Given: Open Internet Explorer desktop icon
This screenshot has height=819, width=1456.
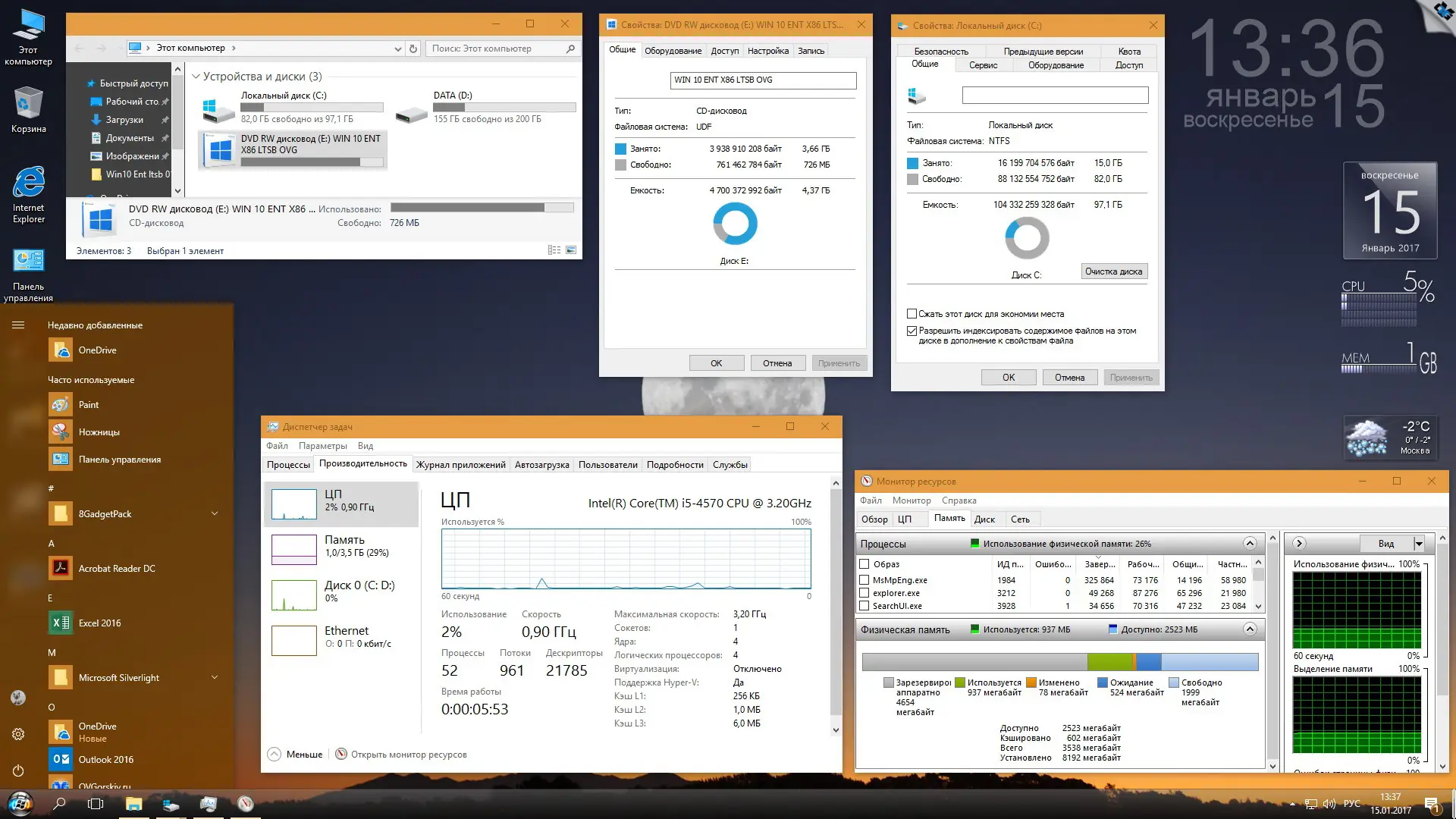Looking at the screenshot, I should pos(28,184).
